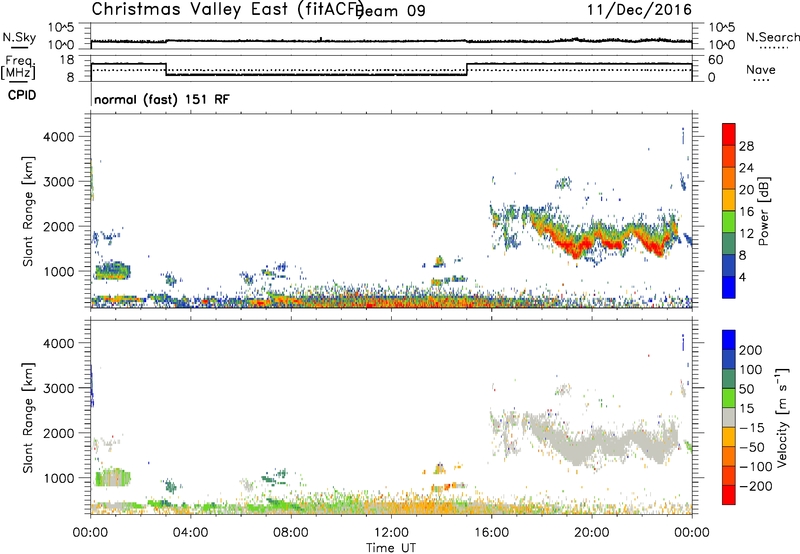Click the '28' Power colorbar tick label

pyautogui.click(x=746, y=146)
